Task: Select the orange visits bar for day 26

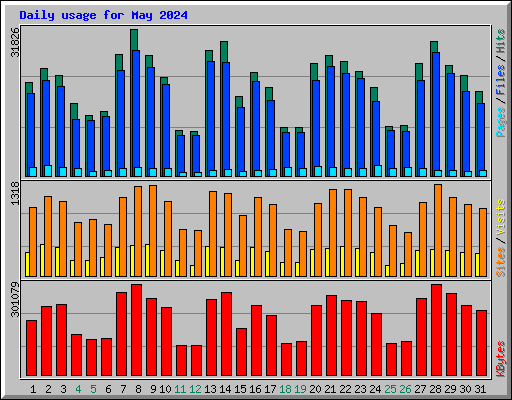Action: [x=408, y=254]
